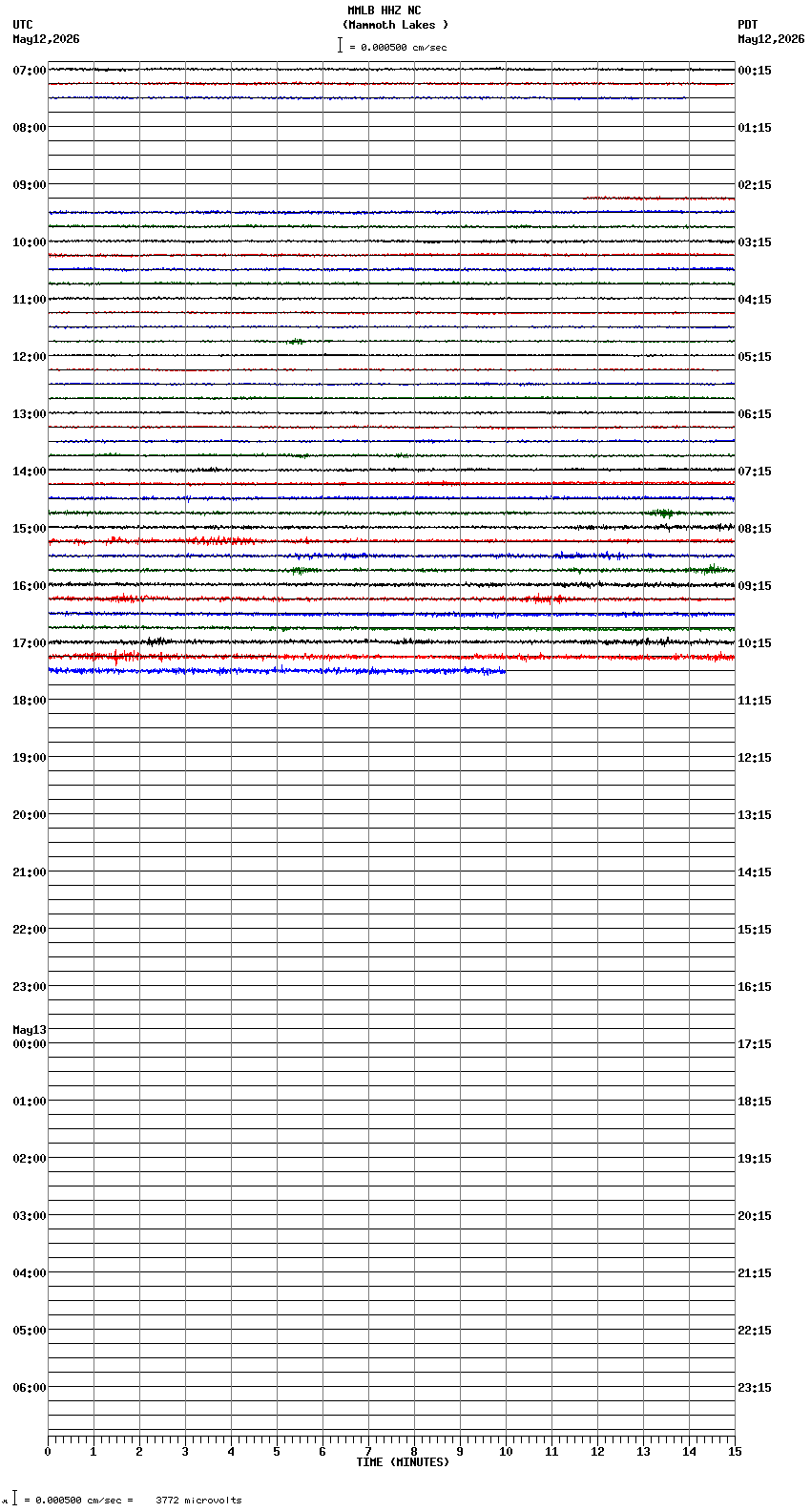Select the '11:00' UTC row label
Viewport: 811px width, 1512px height.
(30, 300)
